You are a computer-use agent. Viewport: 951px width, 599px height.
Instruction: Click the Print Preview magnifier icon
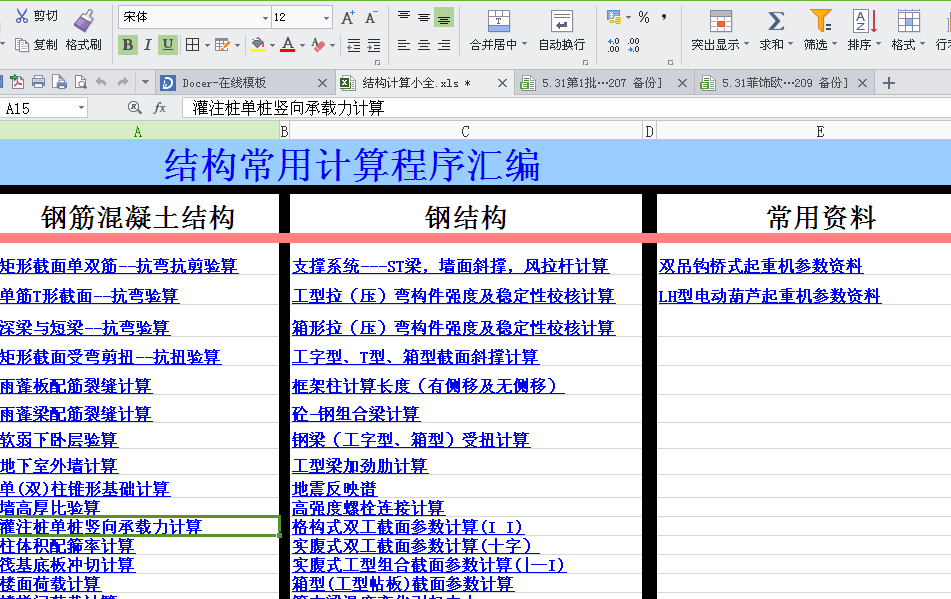coord(80,82)
